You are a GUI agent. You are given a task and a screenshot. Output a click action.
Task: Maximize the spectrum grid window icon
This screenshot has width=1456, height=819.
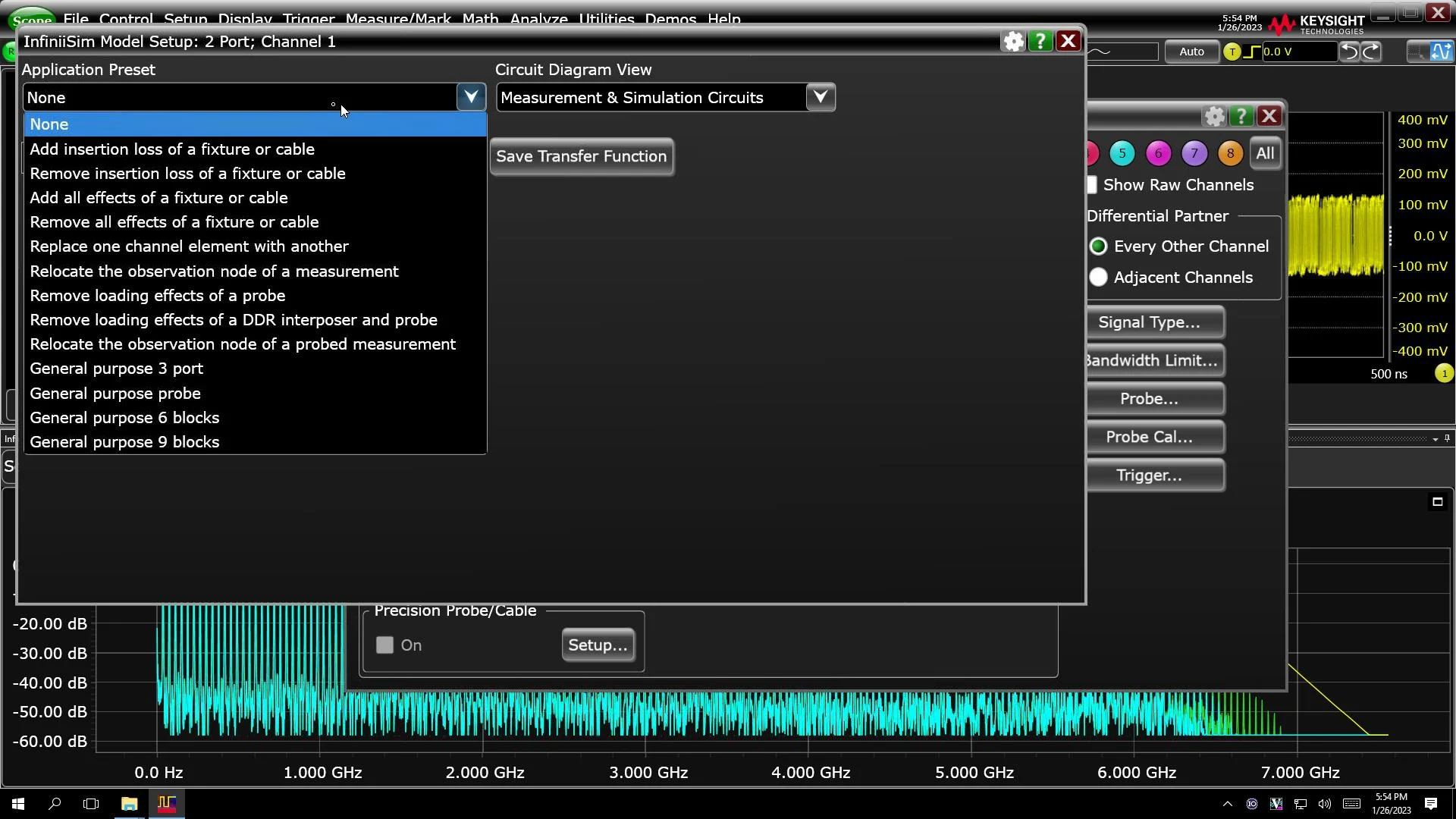tap(1437, 502)
